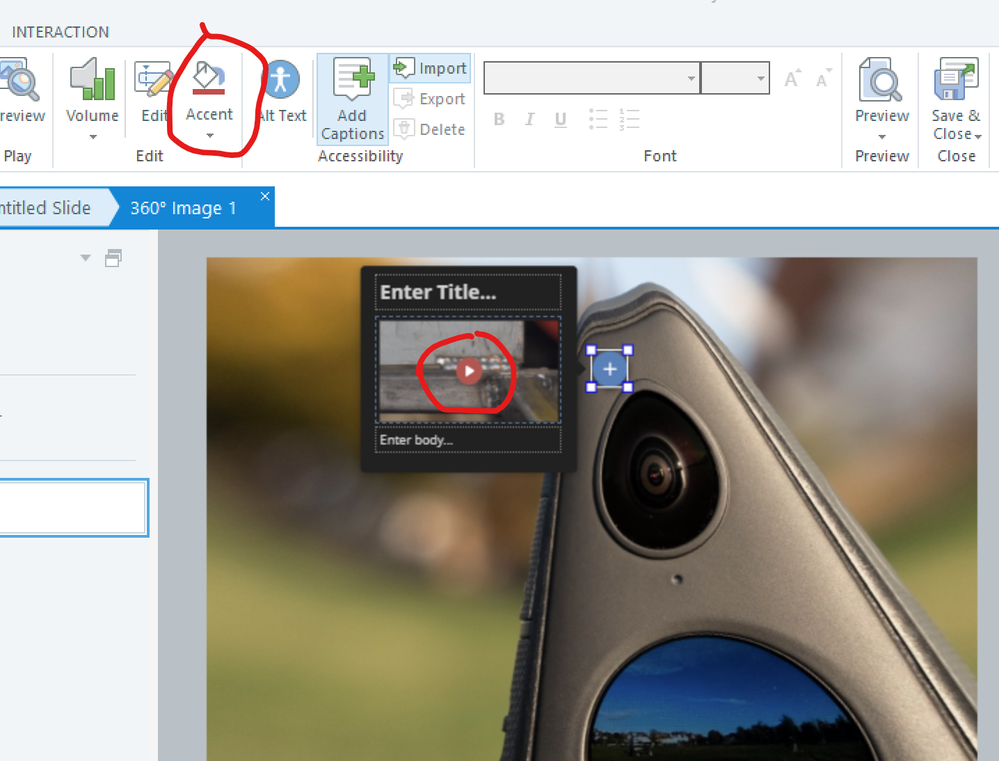Expand the Volume dropdown arrow
The width and height of the screenshot is (999, 761).
[93, 136]
